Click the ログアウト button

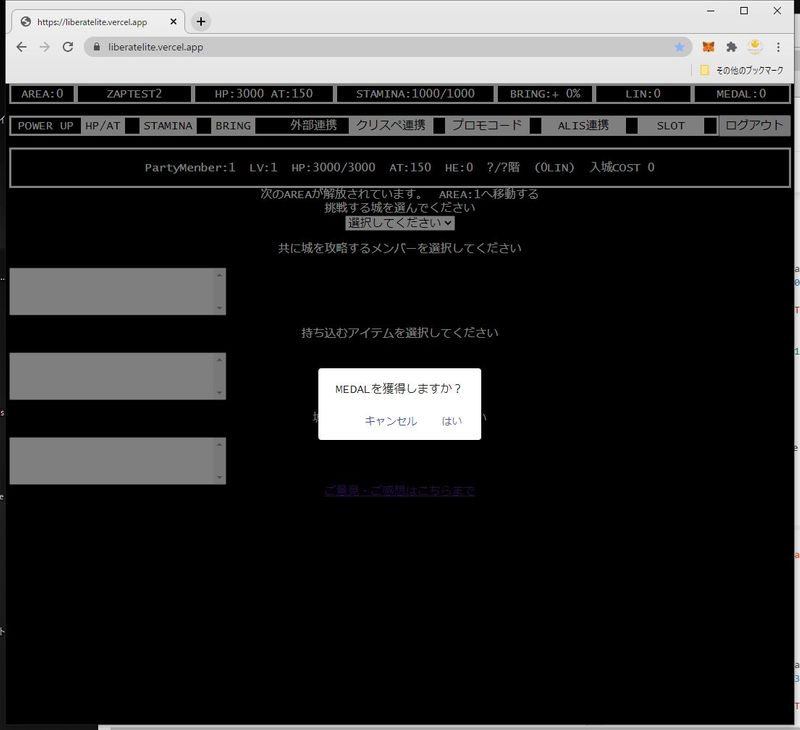[754, 126]
